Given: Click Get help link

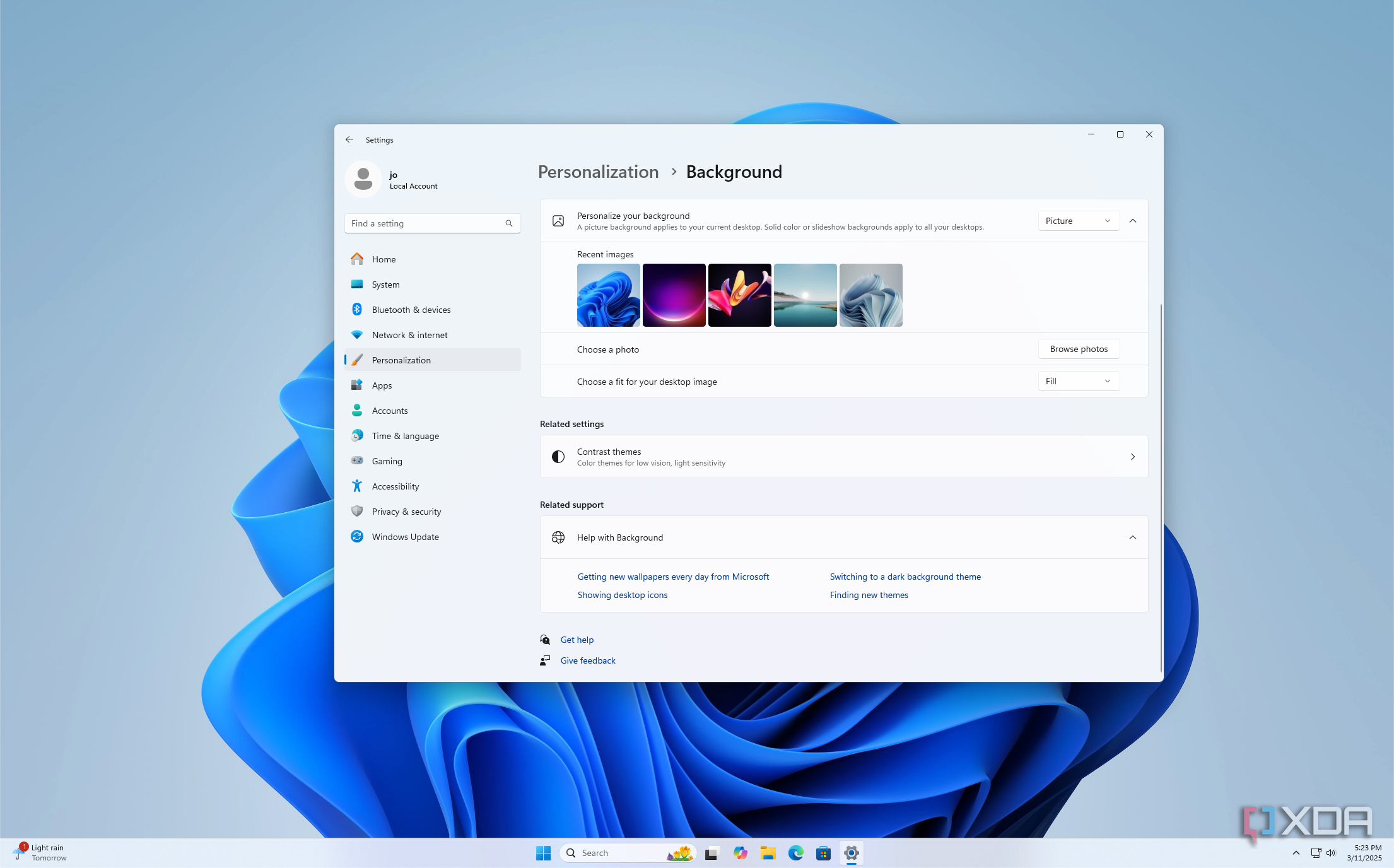Looking at the screenshot, I should [x=577, y=640].
